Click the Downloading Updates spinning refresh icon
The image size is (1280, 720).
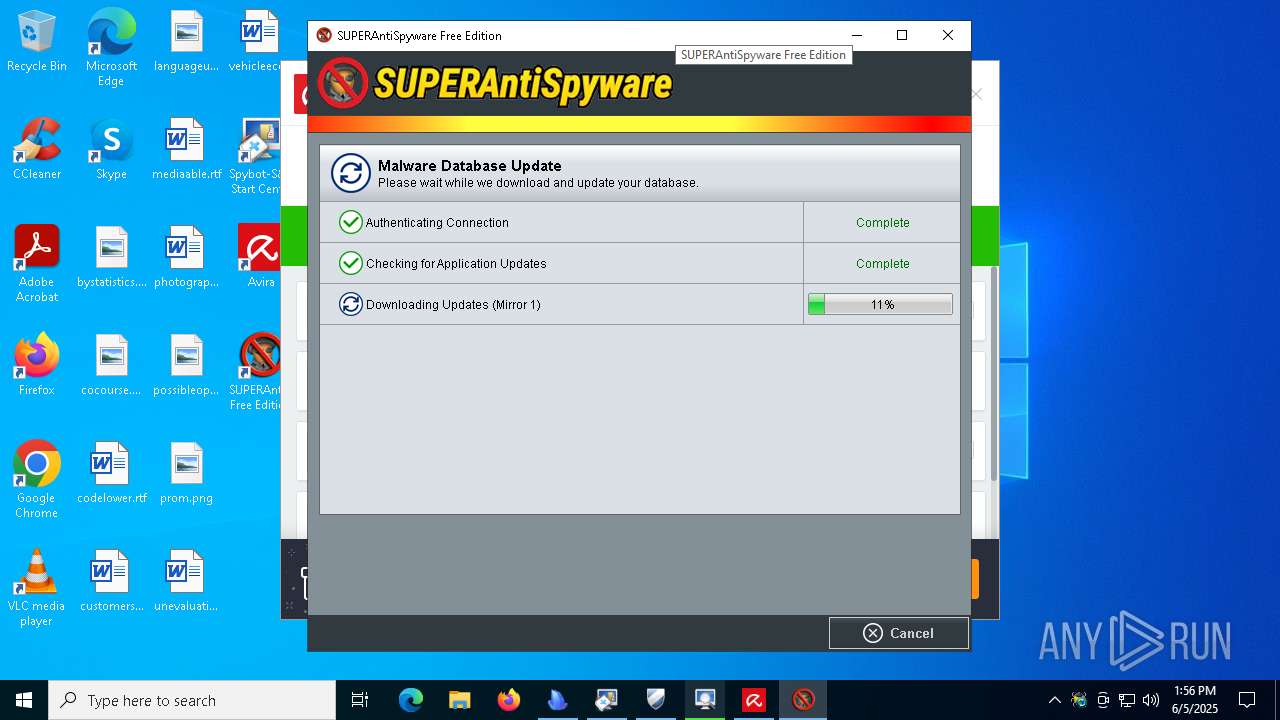pos(350,304)
